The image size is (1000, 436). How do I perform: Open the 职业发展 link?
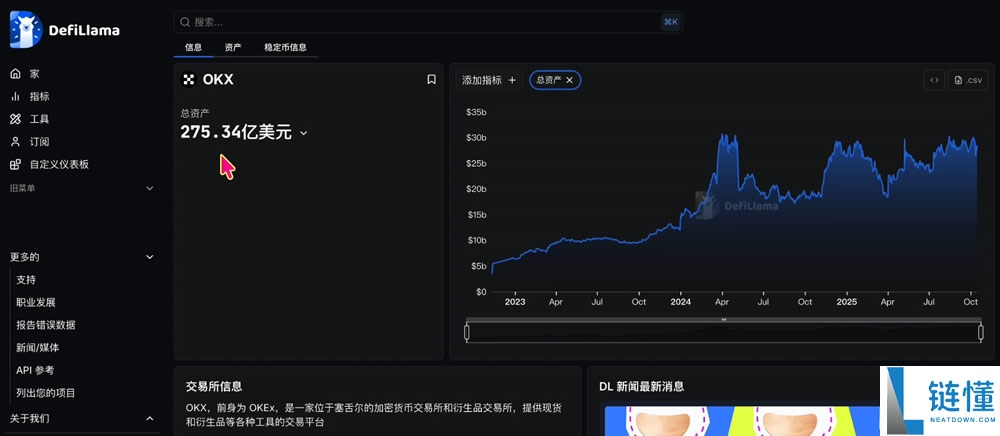point(36,302)
